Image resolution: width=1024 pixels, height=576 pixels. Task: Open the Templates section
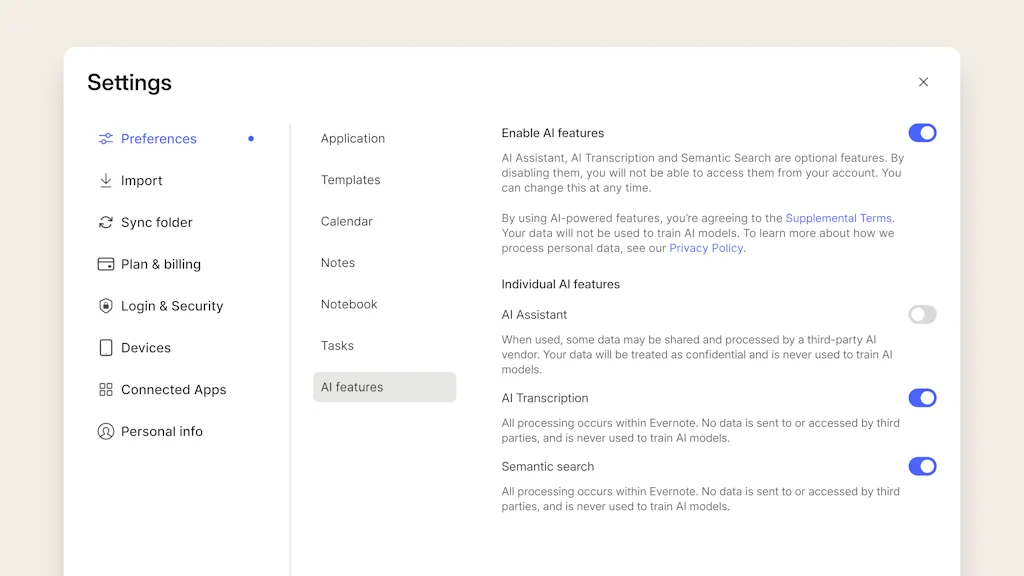350,180
